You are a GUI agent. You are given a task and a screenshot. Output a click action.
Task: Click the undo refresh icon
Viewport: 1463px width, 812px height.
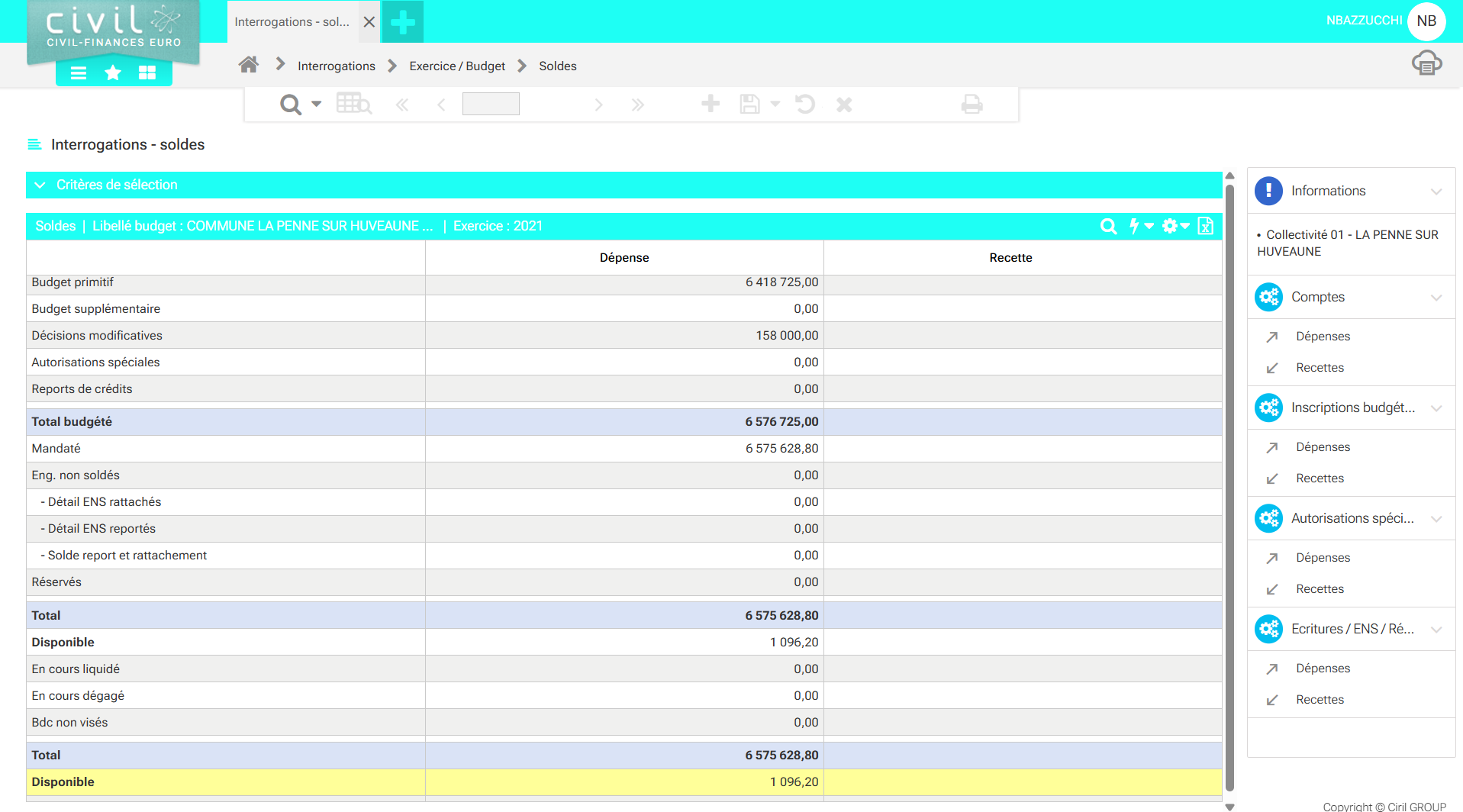[805, 104]
